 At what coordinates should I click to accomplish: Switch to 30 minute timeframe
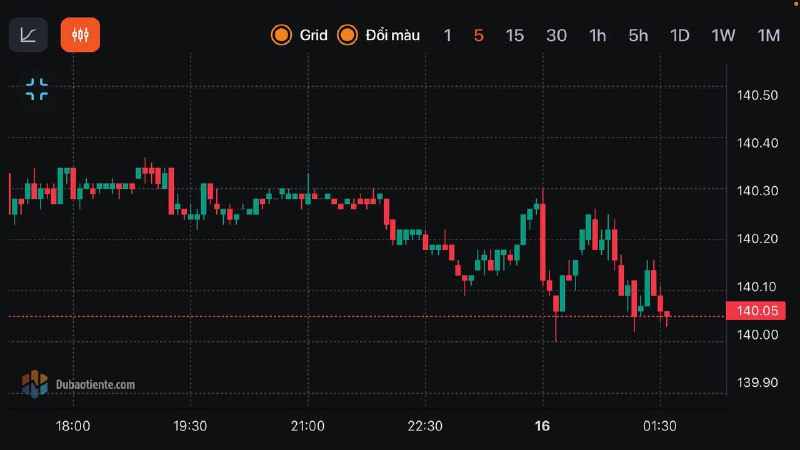click(x=556, y=35)
